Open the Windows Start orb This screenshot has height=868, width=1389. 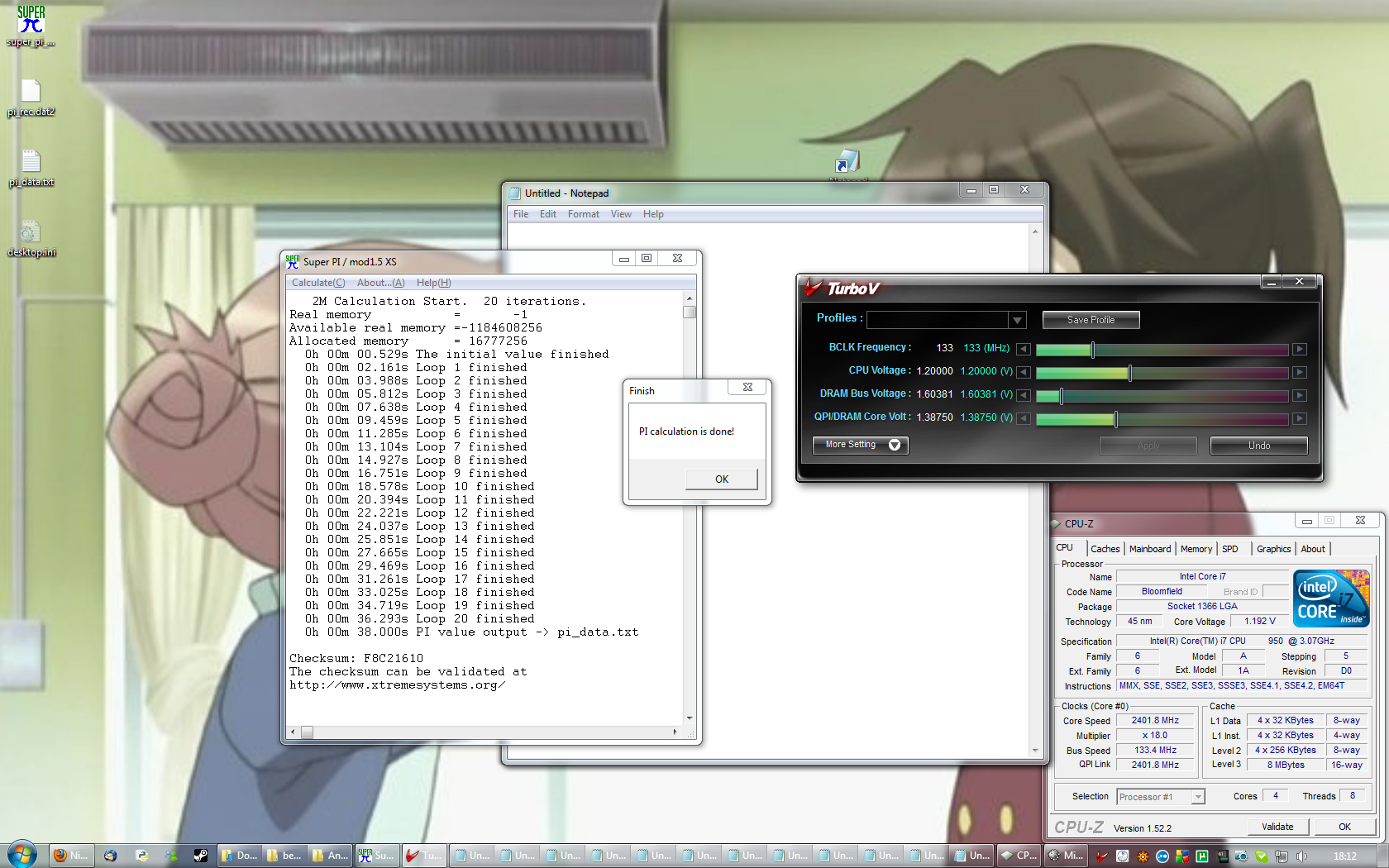(x=22, y=854)
